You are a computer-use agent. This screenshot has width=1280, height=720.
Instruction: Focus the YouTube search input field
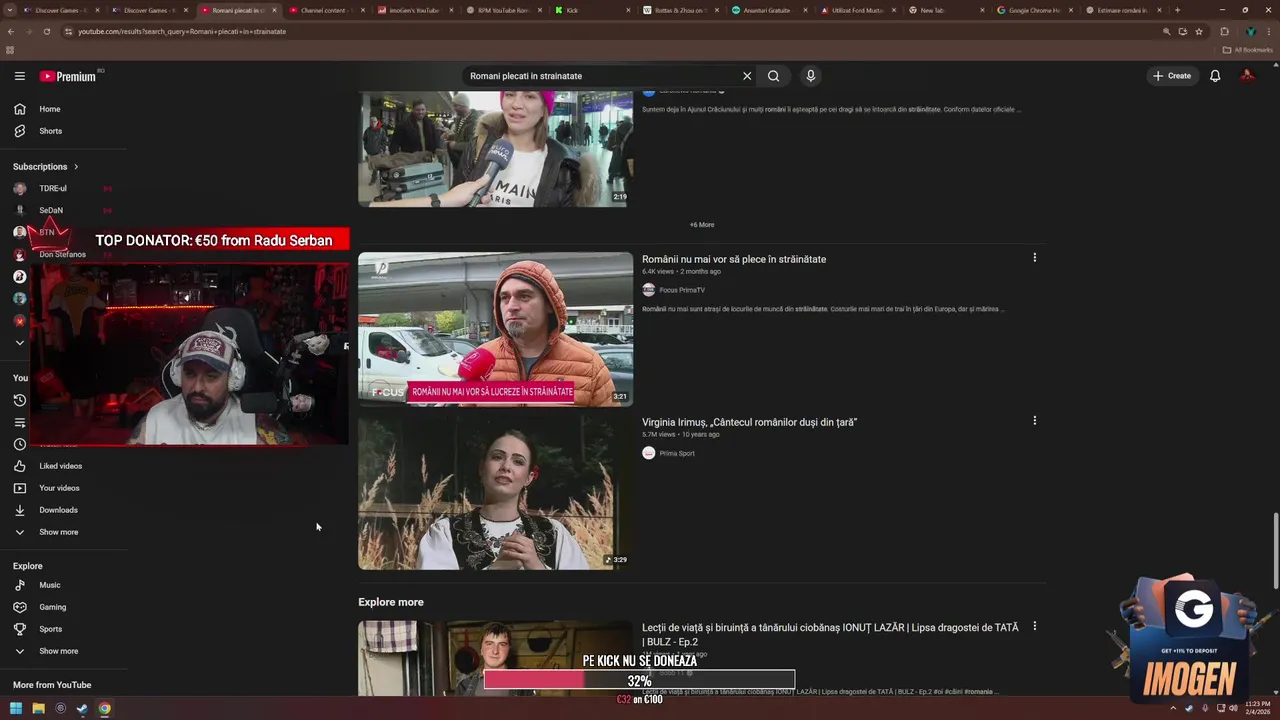point(600,76)
